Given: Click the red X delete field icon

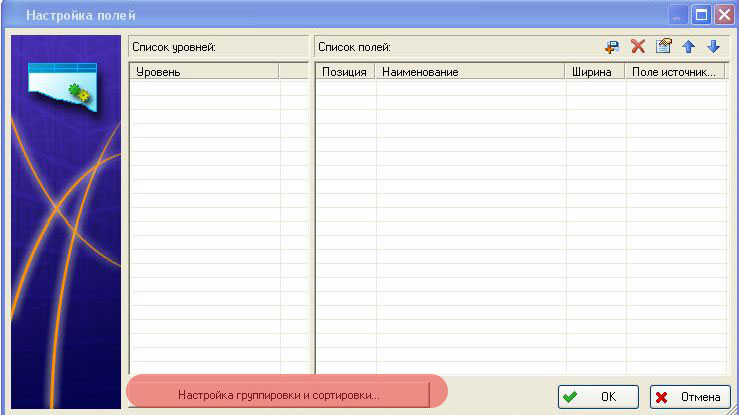Looking at the screenshot, I should point(638,46).
